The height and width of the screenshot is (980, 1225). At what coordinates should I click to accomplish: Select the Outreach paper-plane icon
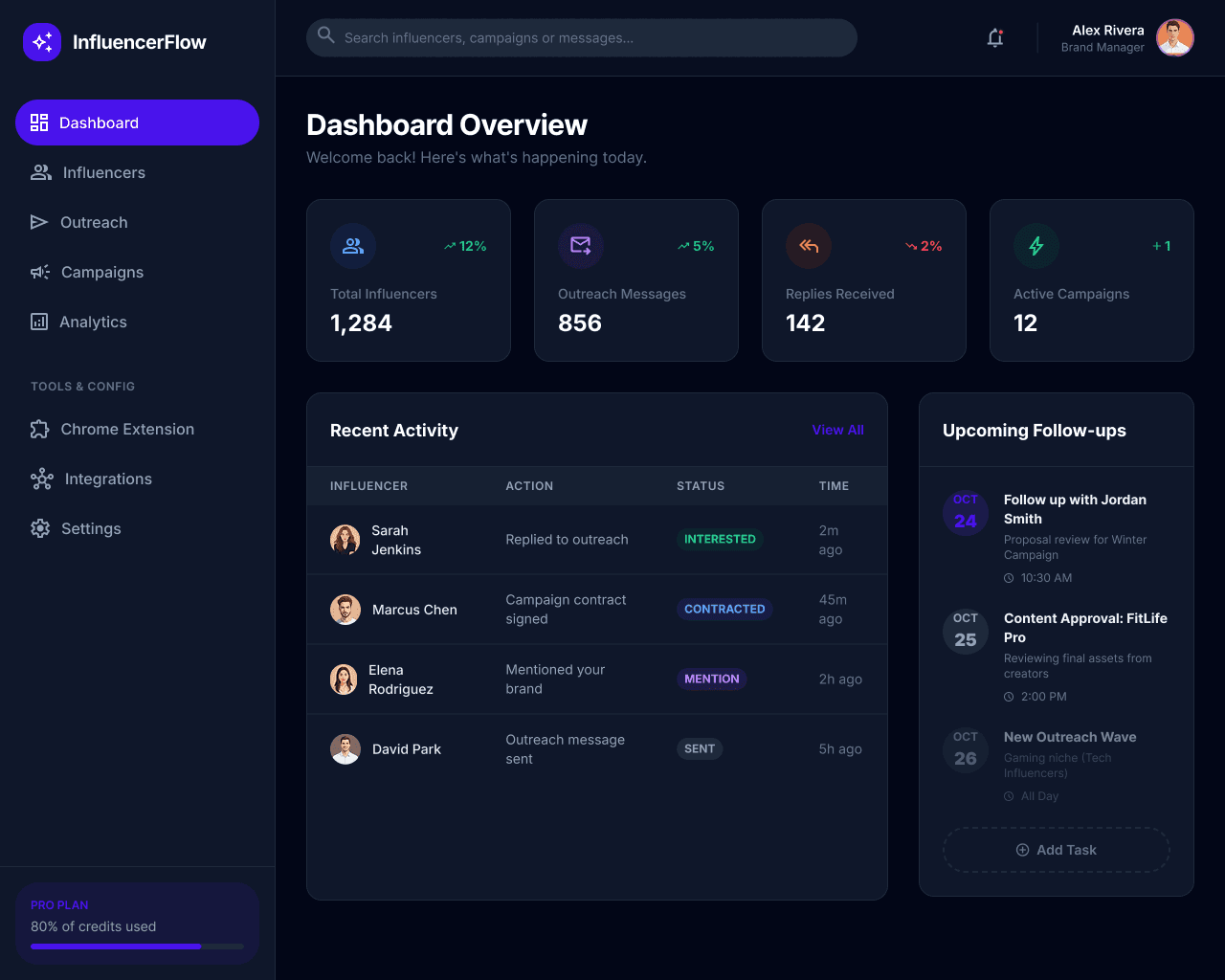(x=39, y=222)
